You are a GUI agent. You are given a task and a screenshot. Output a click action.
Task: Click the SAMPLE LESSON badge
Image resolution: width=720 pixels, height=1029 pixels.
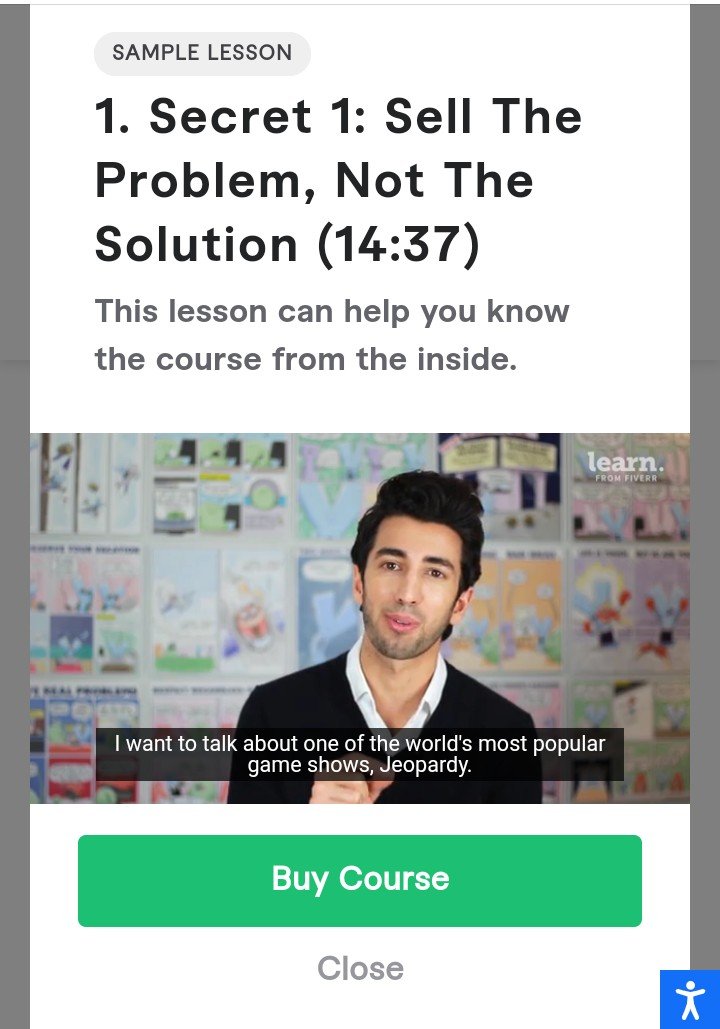pos(202,53)
